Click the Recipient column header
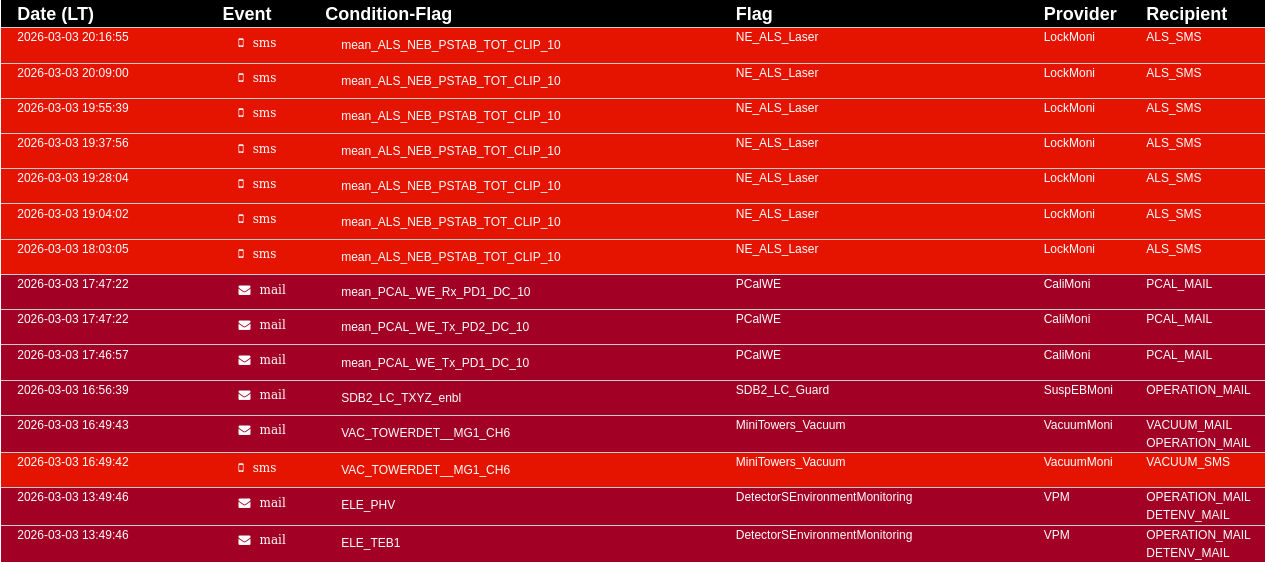Screen dimensions: 1265x562 [1186, 14]
